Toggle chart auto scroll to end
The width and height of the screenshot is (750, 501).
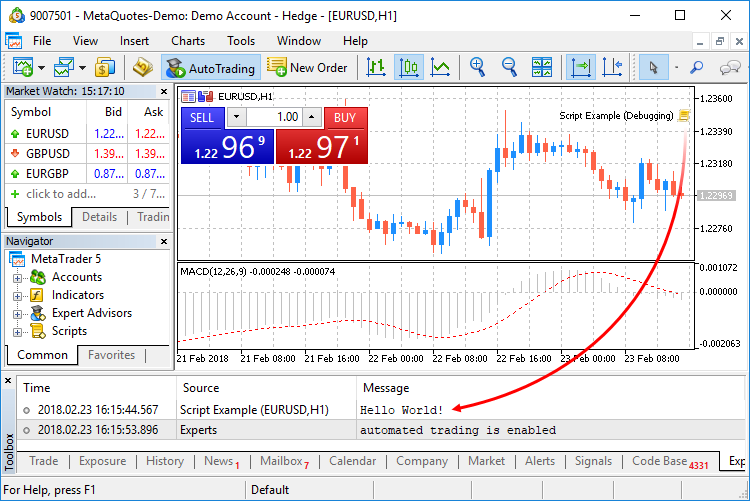click(581, 67)
